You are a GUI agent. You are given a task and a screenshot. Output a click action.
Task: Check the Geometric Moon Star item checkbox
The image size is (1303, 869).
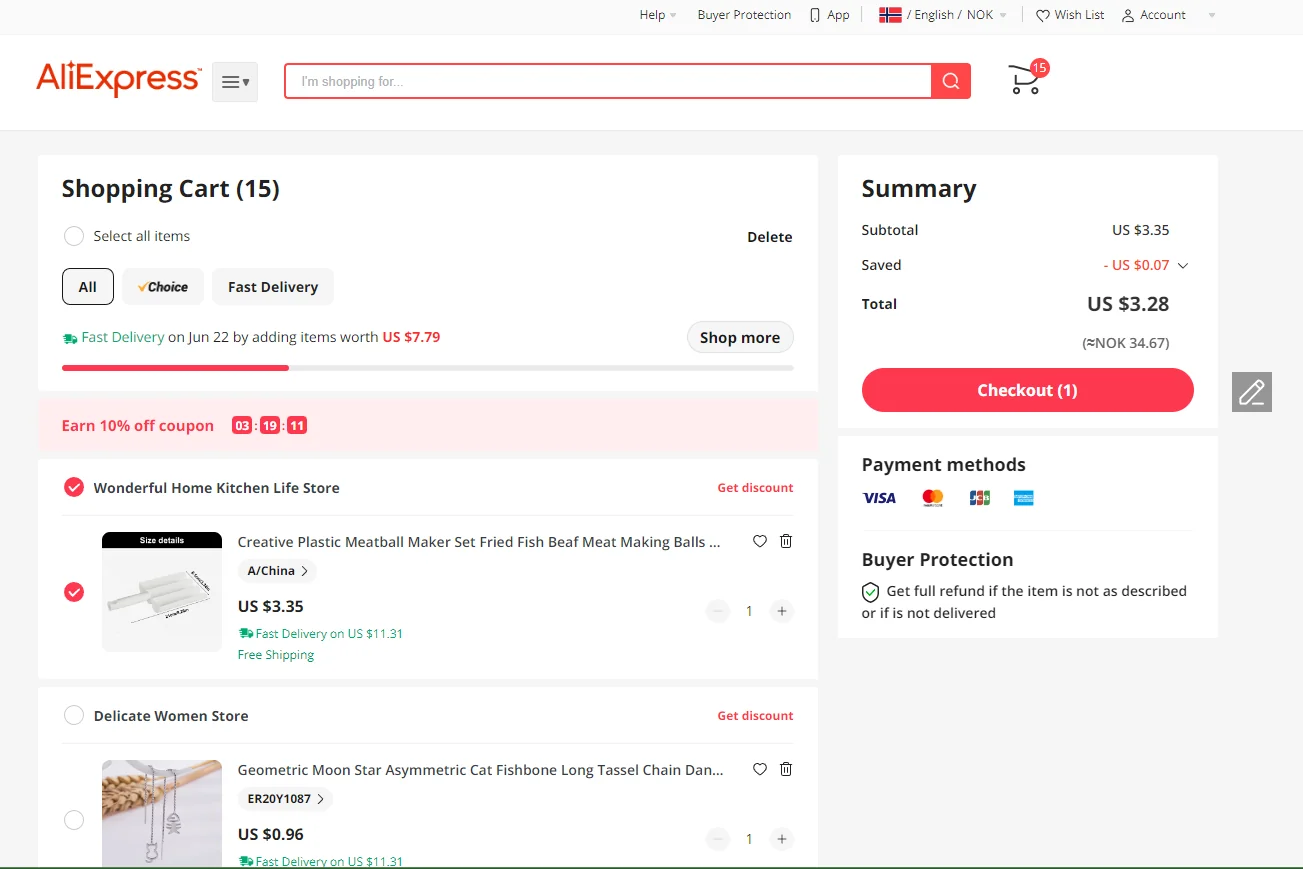tap(74, 820)
